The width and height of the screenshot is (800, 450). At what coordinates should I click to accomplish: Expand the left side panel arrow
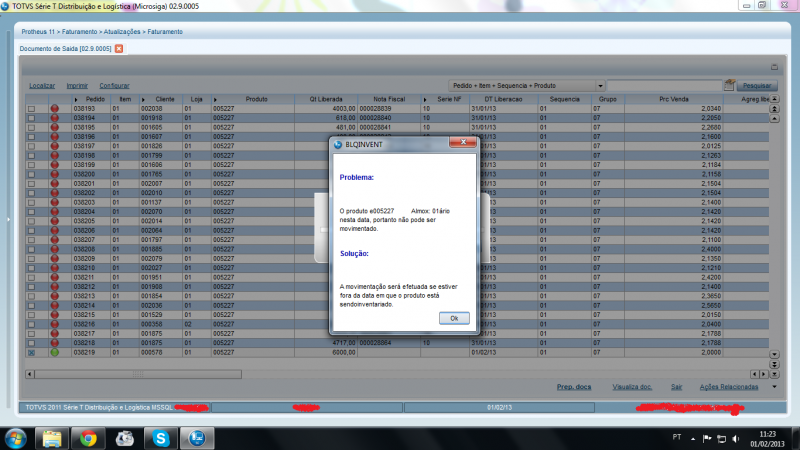(8, 219)
